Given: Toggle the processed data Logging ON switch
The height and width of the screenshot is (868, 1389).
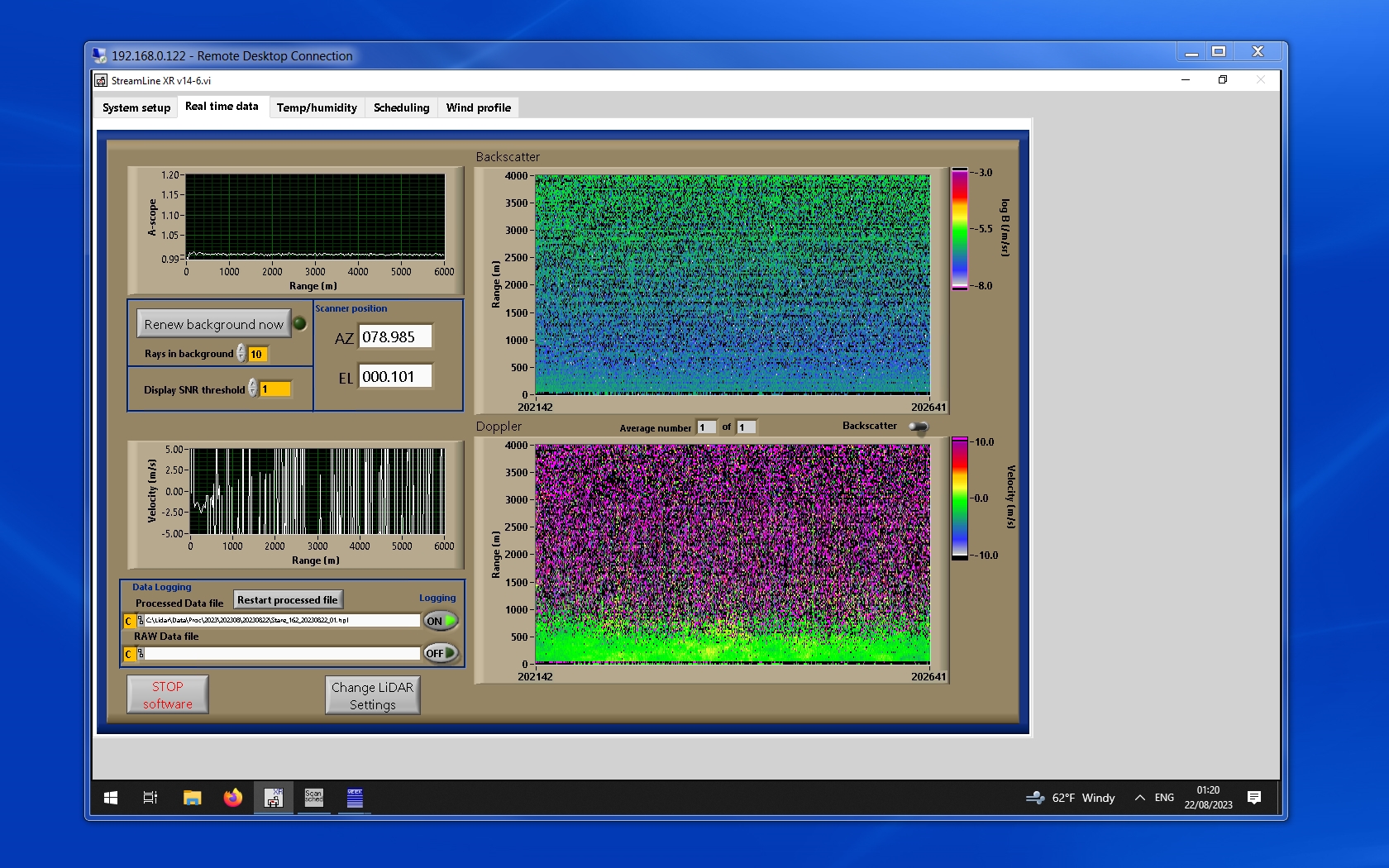Looking at the screenshot, I should [x=440, y=621].
